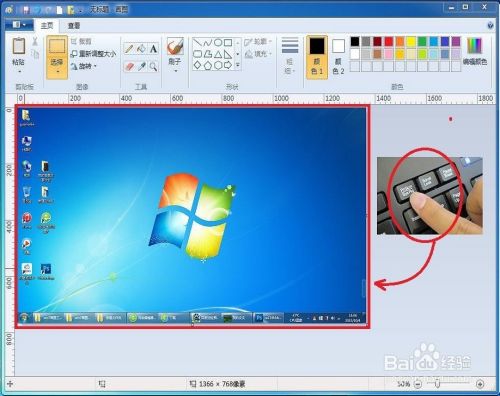Choose the Triangle shape

point(218,54)
